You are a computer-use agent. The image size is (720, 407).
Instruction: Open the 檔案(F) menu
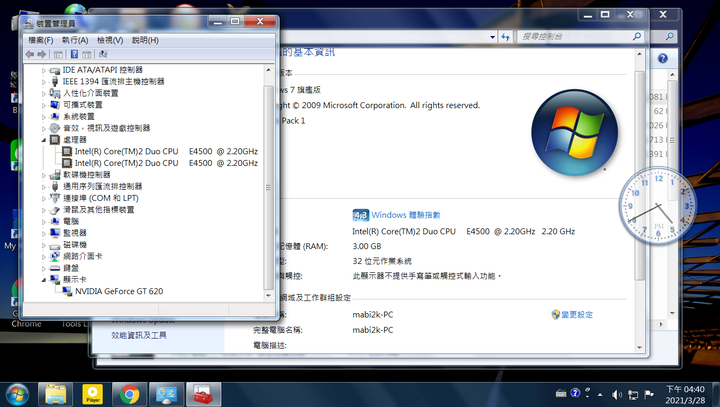point(40,40)
